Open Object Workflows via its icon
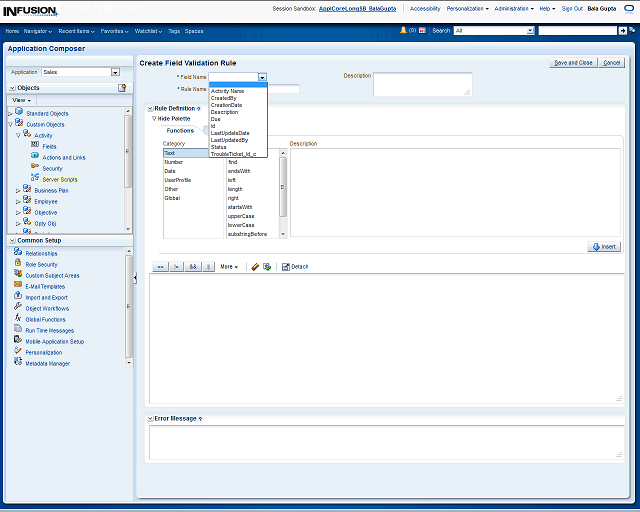The width and height of the screenshot is (640, 512). [x=18, y=308]
